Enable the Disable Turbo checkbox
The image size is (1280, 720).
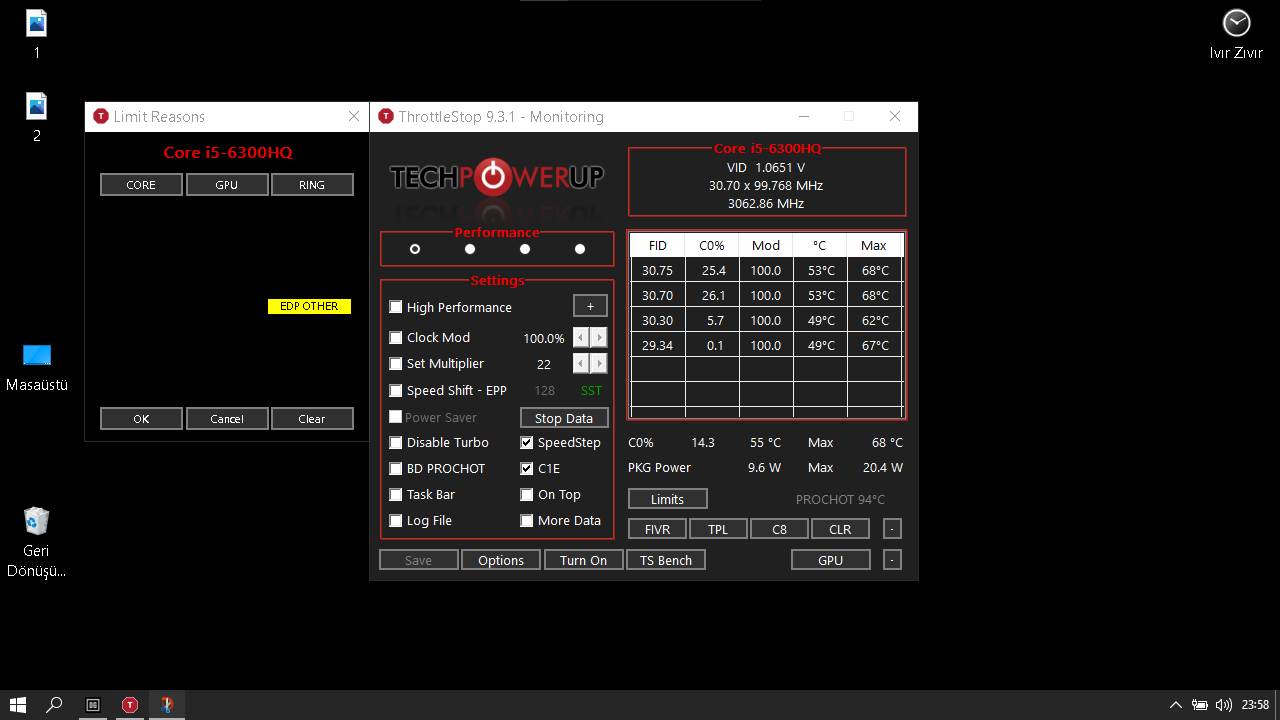point(396,442)
